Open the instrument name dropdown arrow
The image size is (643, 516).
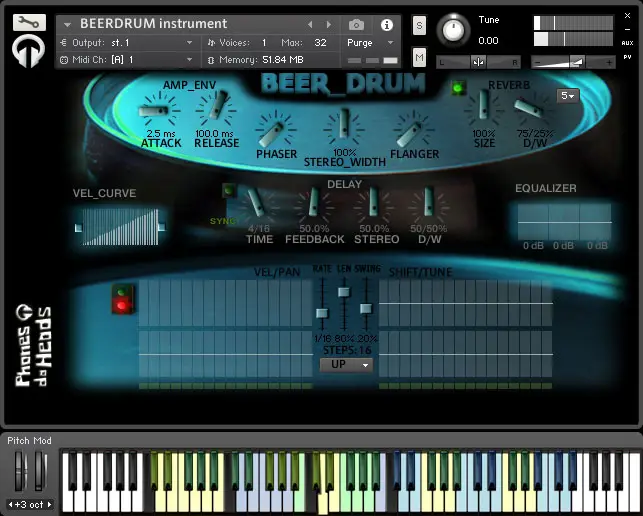[67, 25]
